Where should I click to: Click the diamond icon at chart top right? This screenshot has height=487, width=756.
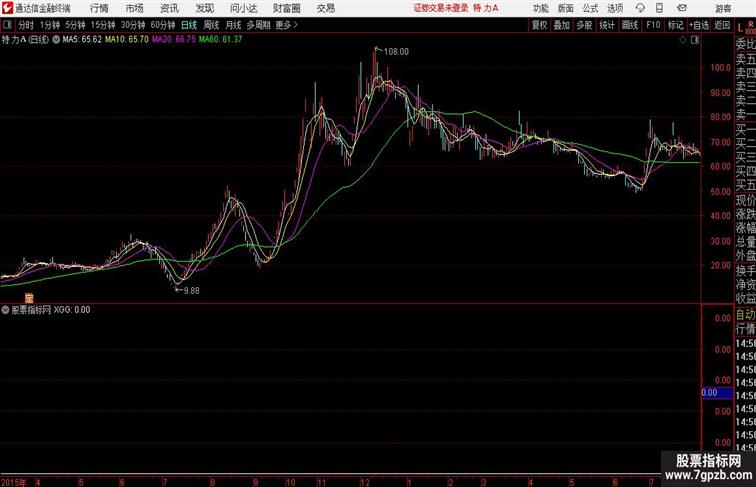pyautogui.click(x=683, y=40)
